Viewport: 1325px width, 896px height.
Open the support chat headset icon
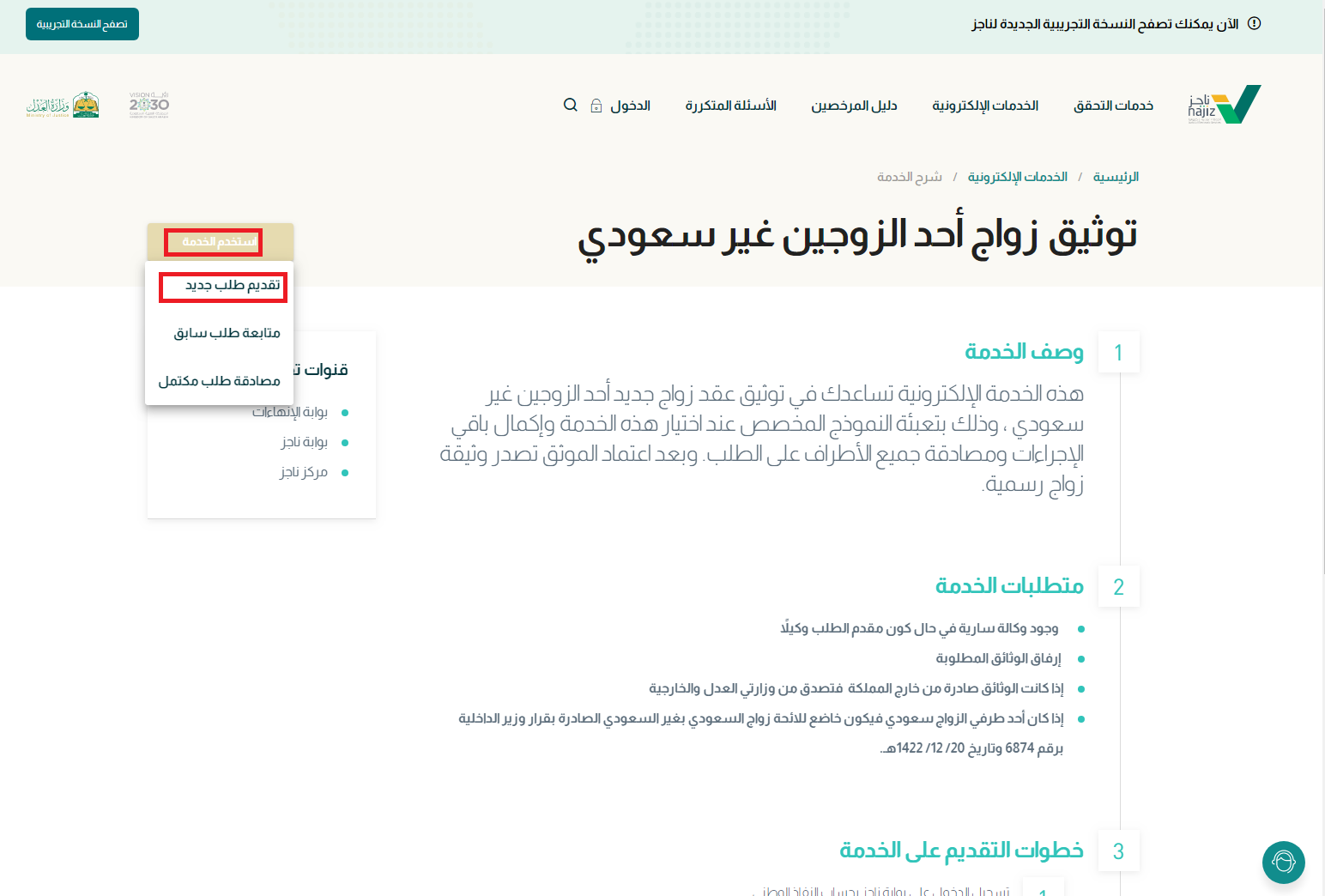tap(1284, 862)
